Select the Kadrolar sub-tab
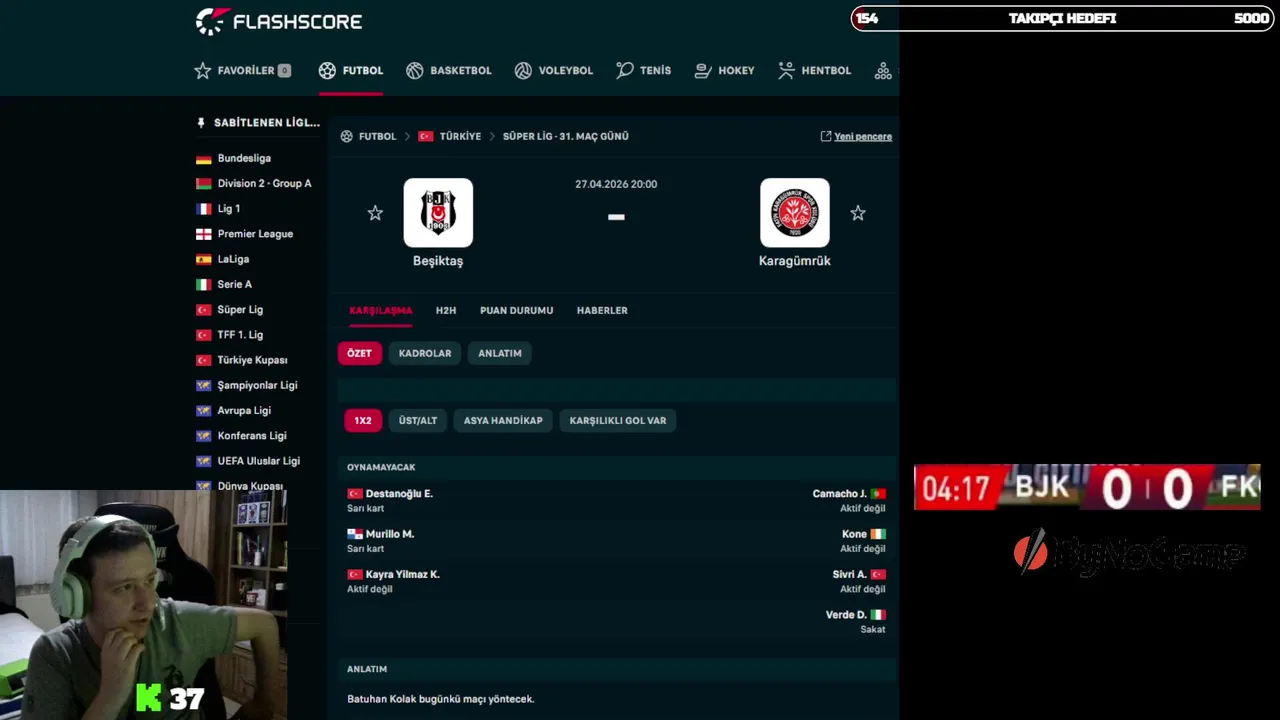This screenshot has height=720, width=1280. click(425, 353)
